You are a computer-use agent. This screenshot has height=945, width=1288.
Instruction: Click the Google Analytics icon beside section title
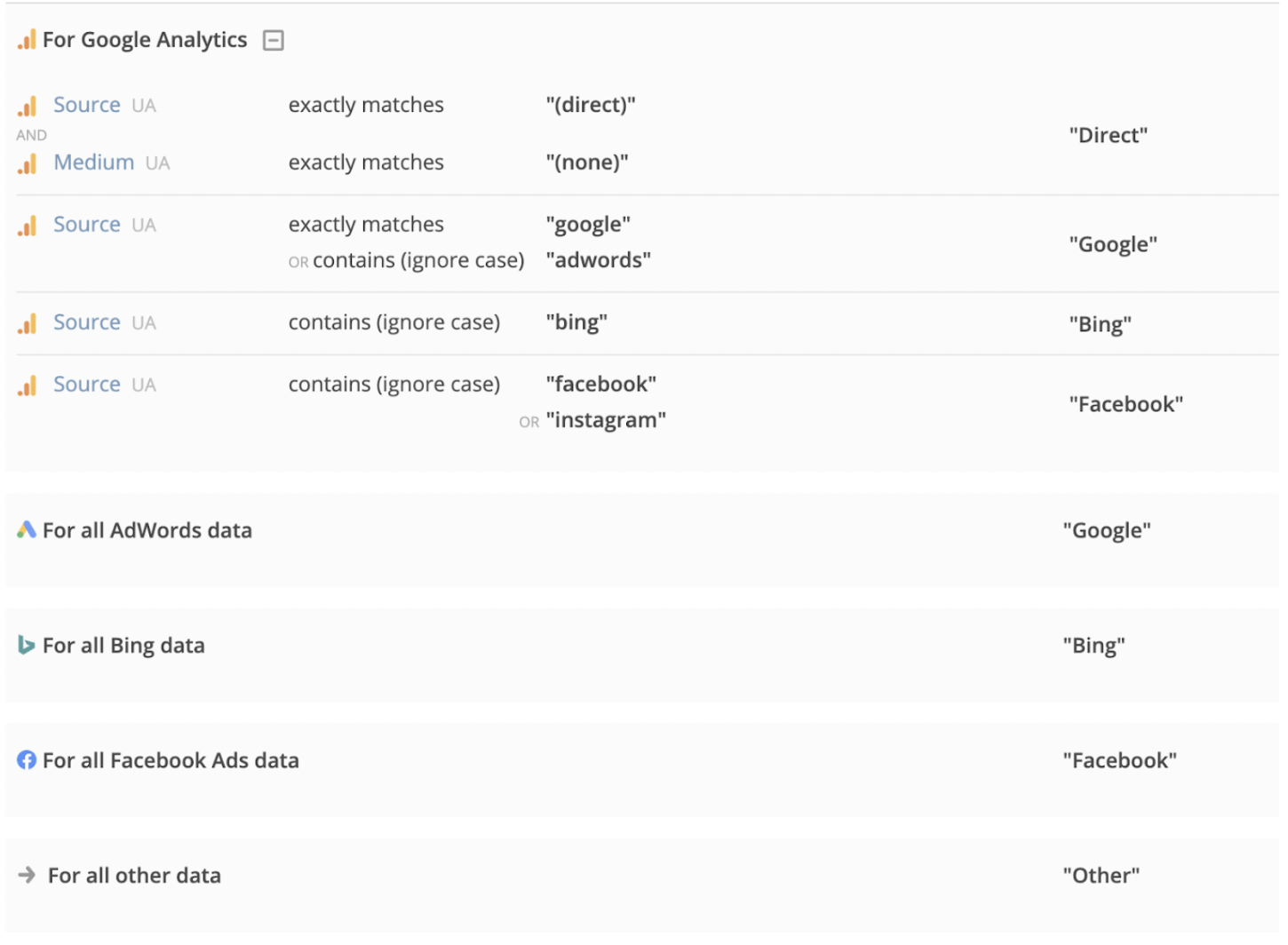(27, 39)
